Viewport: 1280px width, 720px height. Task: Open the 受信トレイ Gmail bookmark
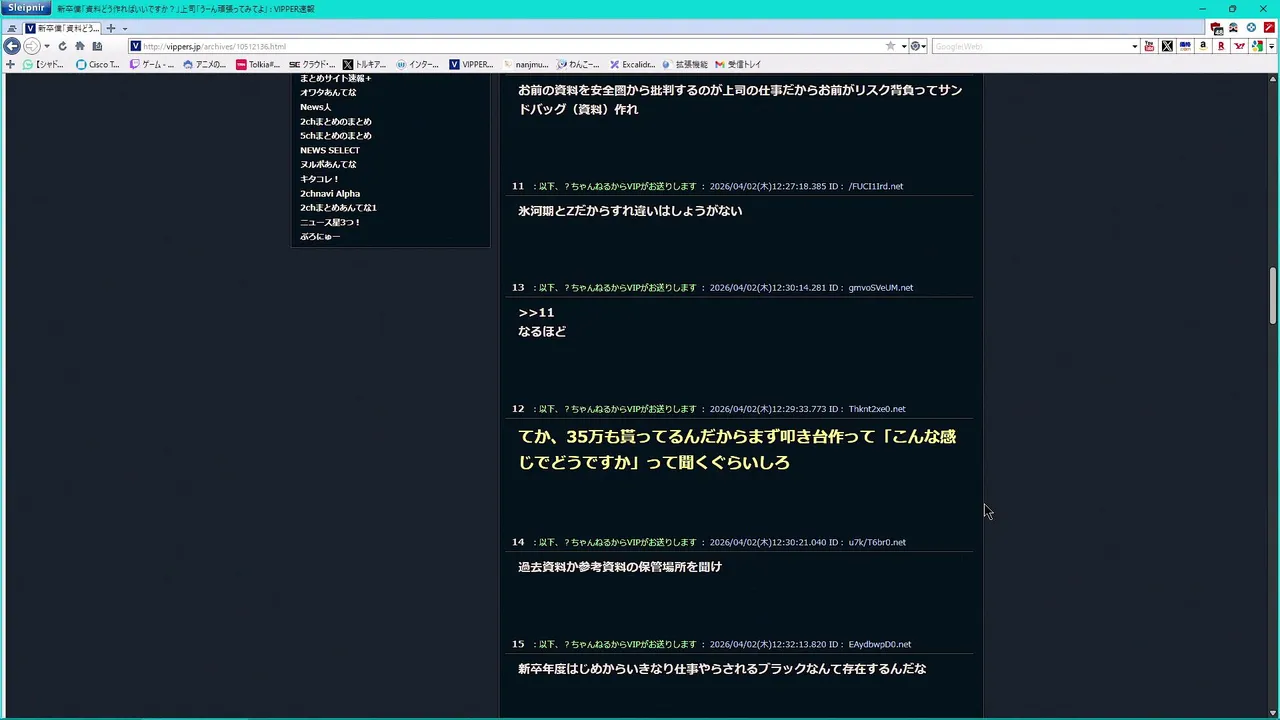coord(738,64)
